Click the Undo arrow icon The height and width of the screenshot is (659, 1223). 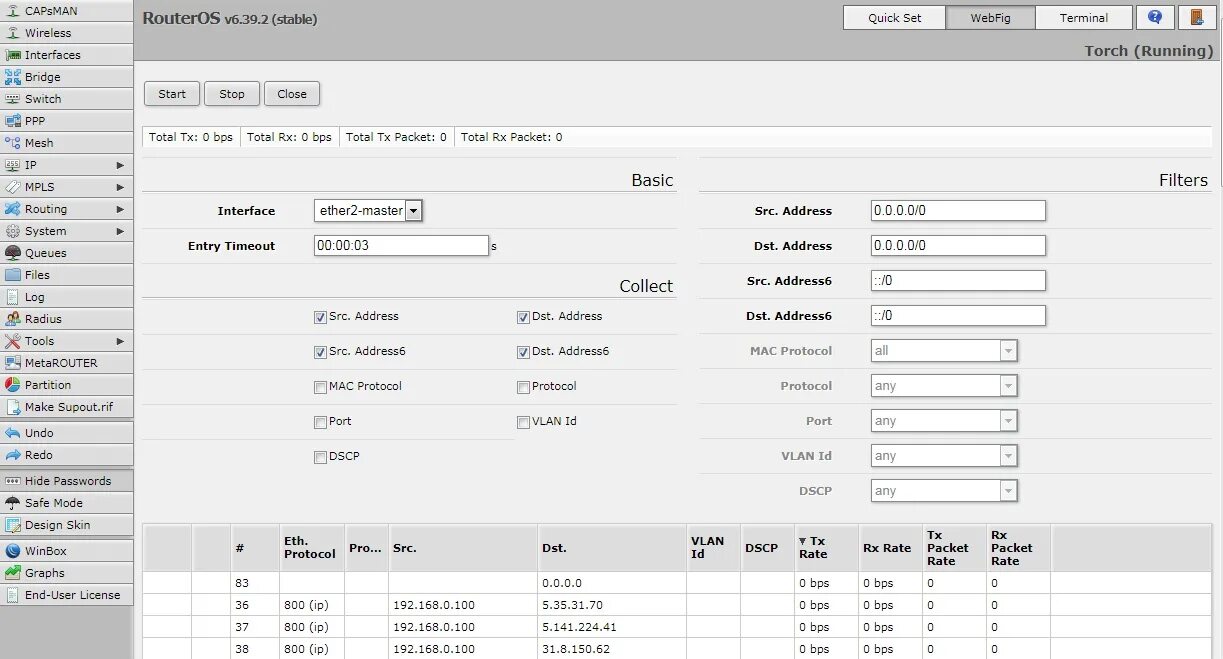click(x=13, y=433)
